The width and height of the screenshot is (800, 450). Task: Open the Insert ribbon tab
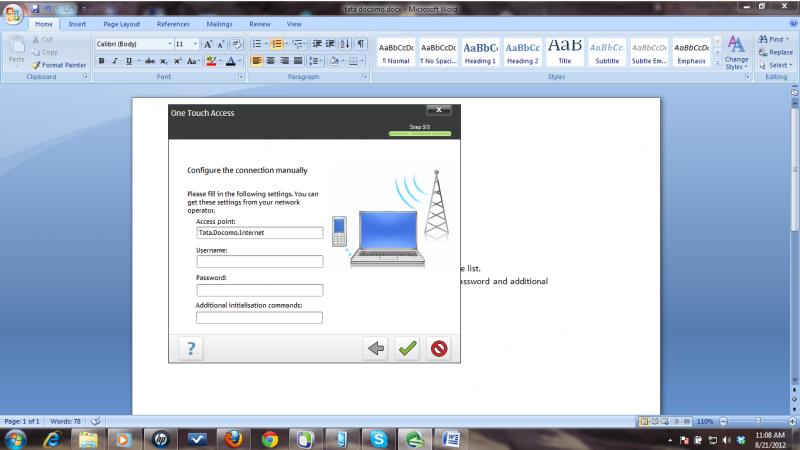77,24
